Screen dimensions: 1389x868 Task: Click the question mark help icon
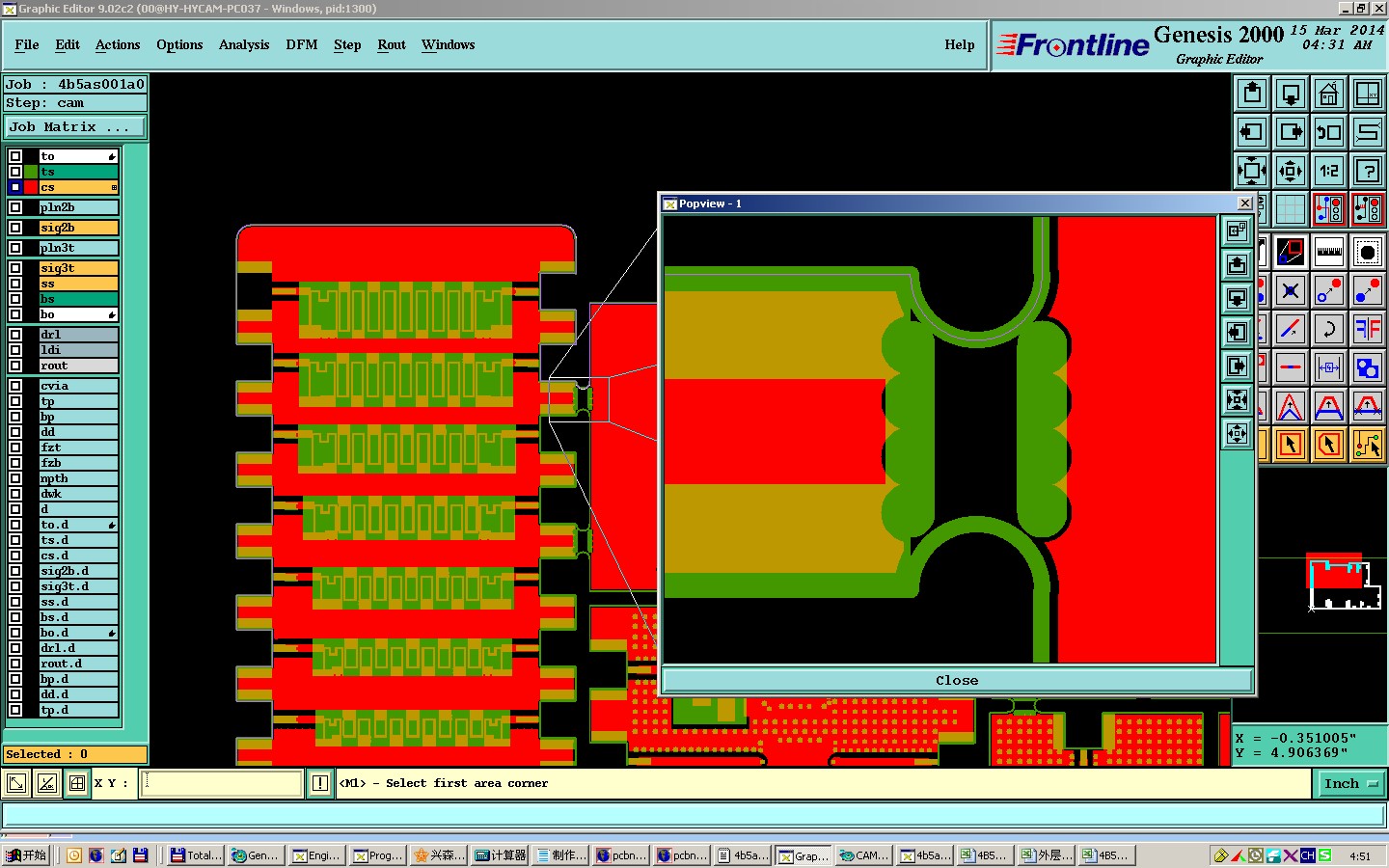1368,171
